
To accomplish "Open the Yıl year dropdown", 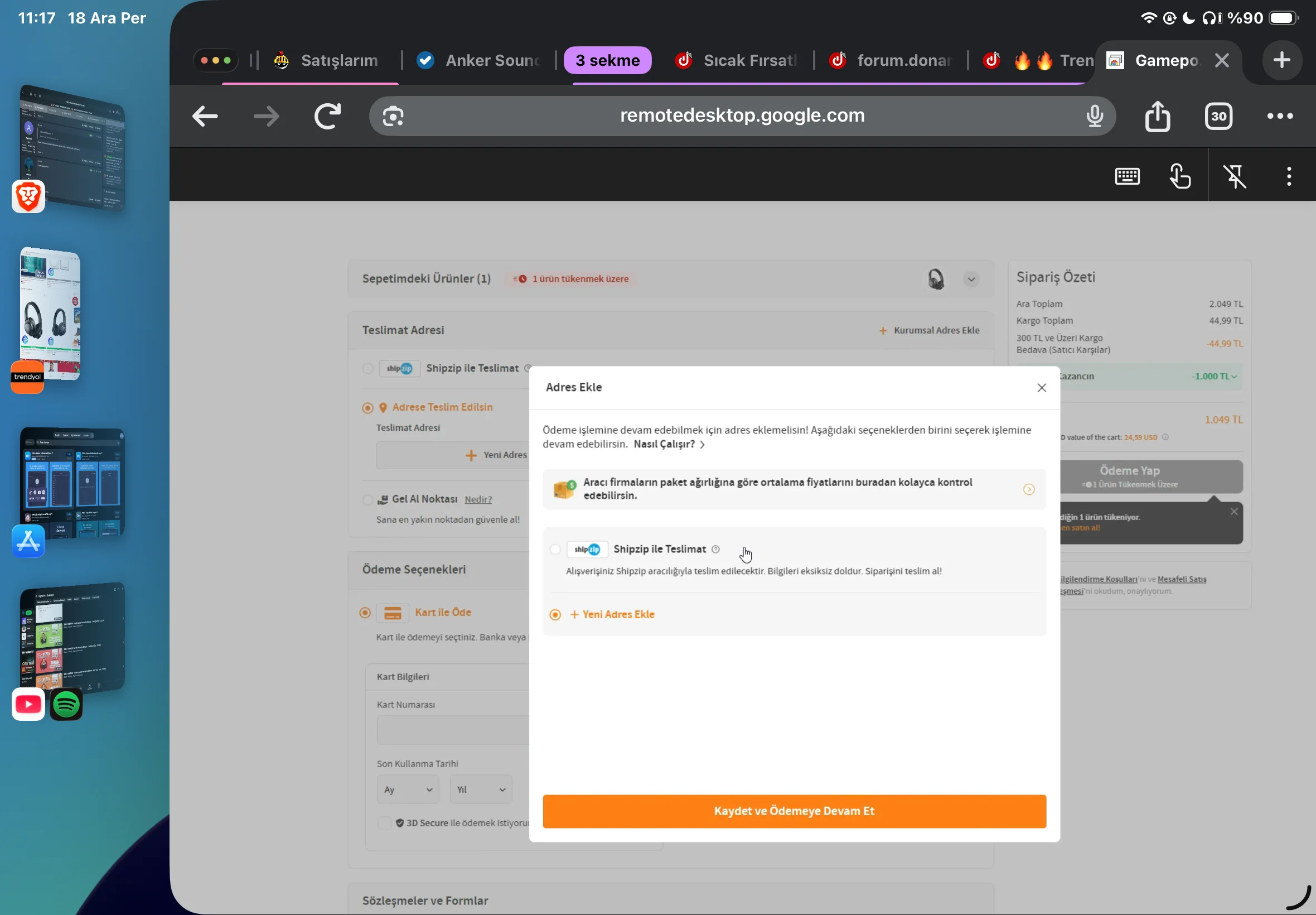I will tap(481, 789).
